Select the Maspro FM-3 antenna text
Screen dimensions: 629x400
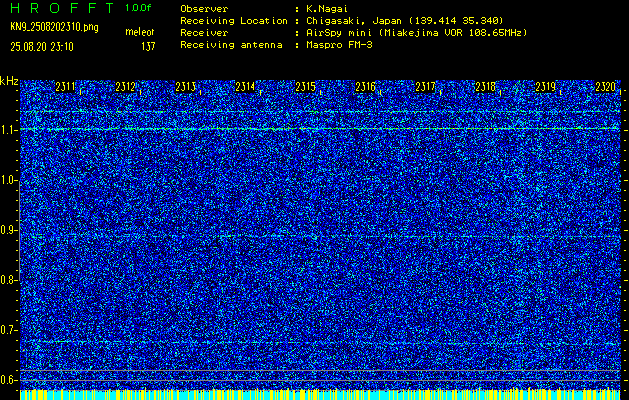pyautogui.click(x=339, y=45)
